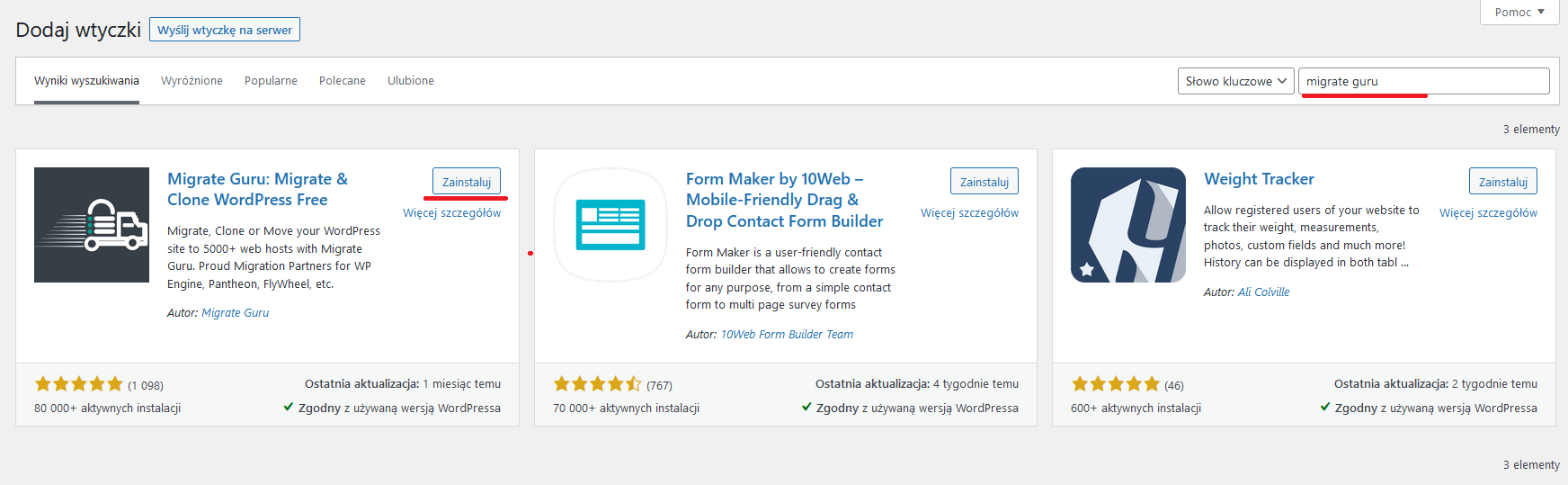Screen dimensions: 1568x485
Task: Click the (1 098) ratings count
Action: (x=146, y=385)
